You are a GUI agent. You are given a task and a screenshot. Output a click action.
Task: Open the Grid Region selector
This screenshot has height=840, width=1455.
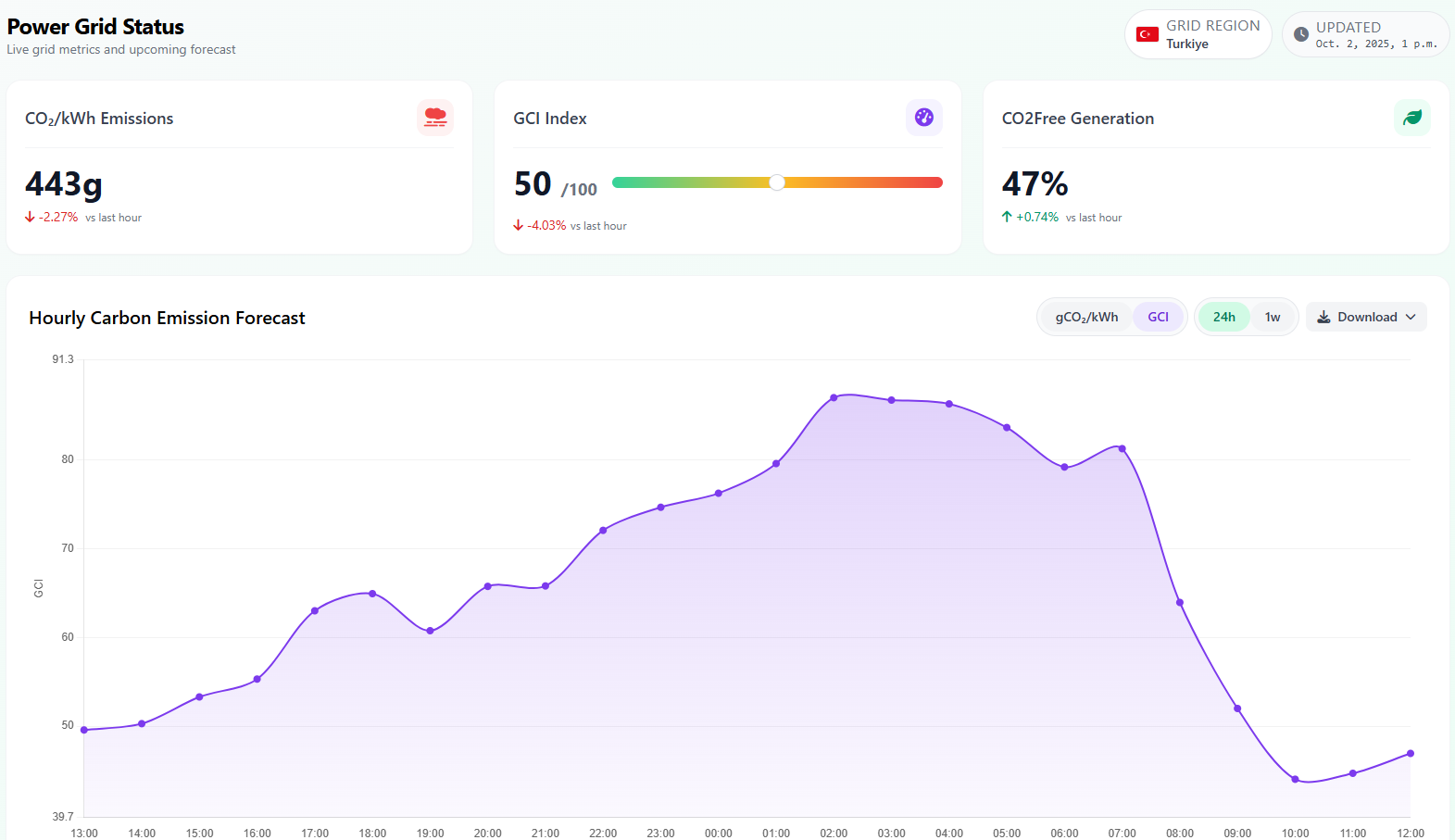click(x=1198, y=34)
